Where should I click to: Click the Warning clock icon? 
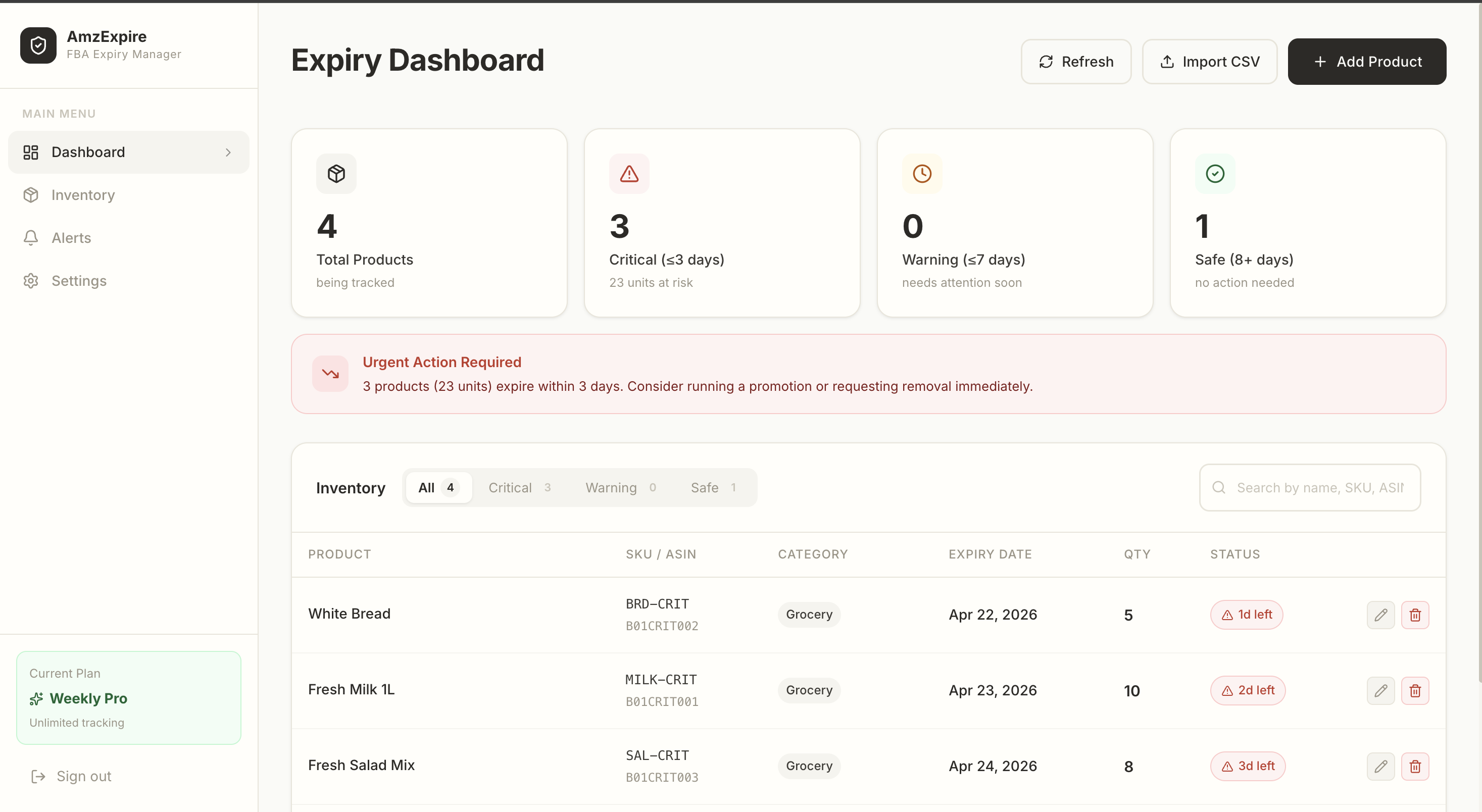point(922,174)
